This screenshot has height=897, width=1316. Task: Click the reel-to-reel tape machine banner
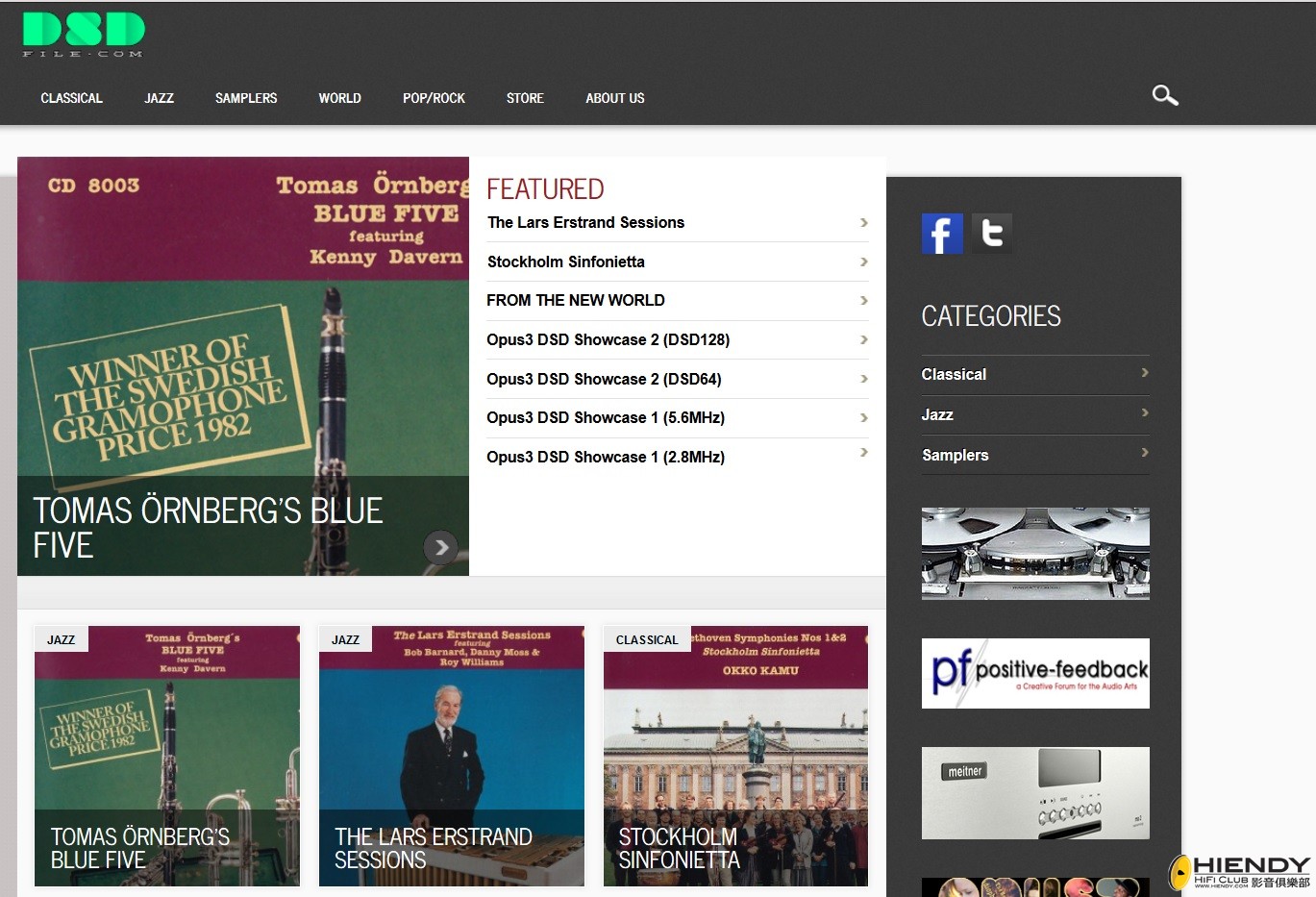pyautogui.click(x=1035, y=554)
